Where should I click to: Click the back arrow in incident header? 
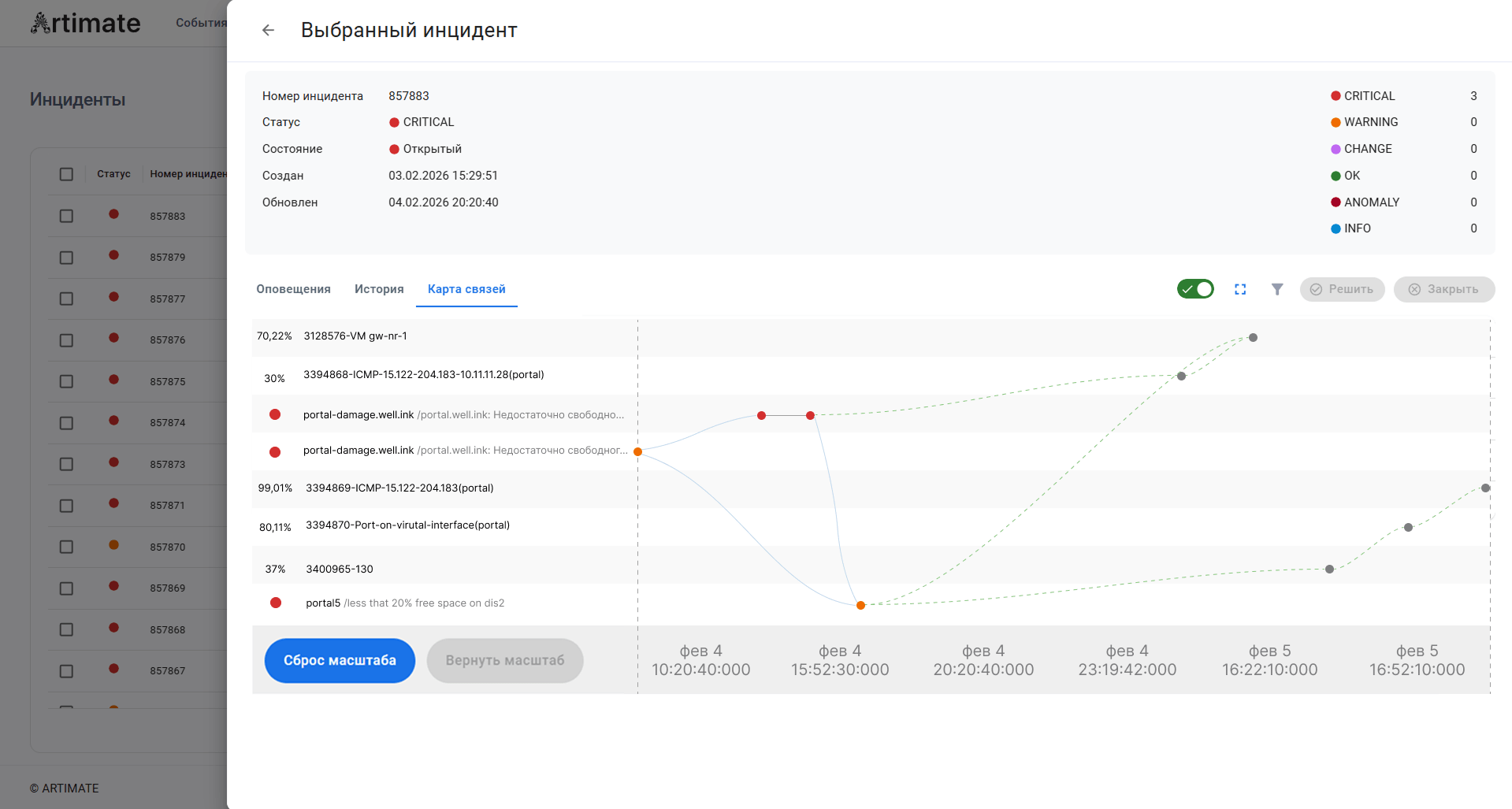coord(268,30)
